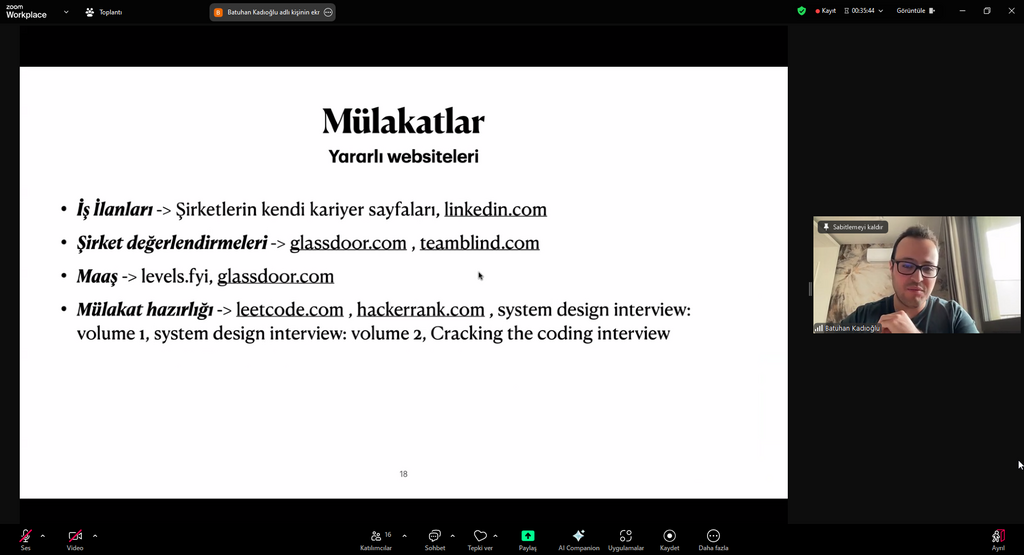Image resolution: width=1024 pixels, height=555 pixels.
Task: Click Batuhan Kadıoğlu's video thumbnail
Action: [x=916, y=275]
